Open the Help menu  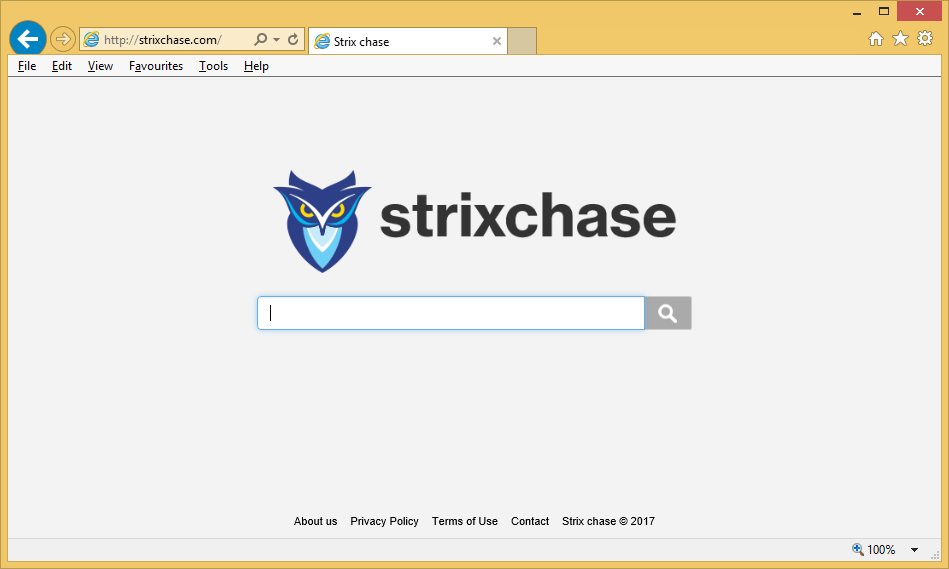point(256,66)
